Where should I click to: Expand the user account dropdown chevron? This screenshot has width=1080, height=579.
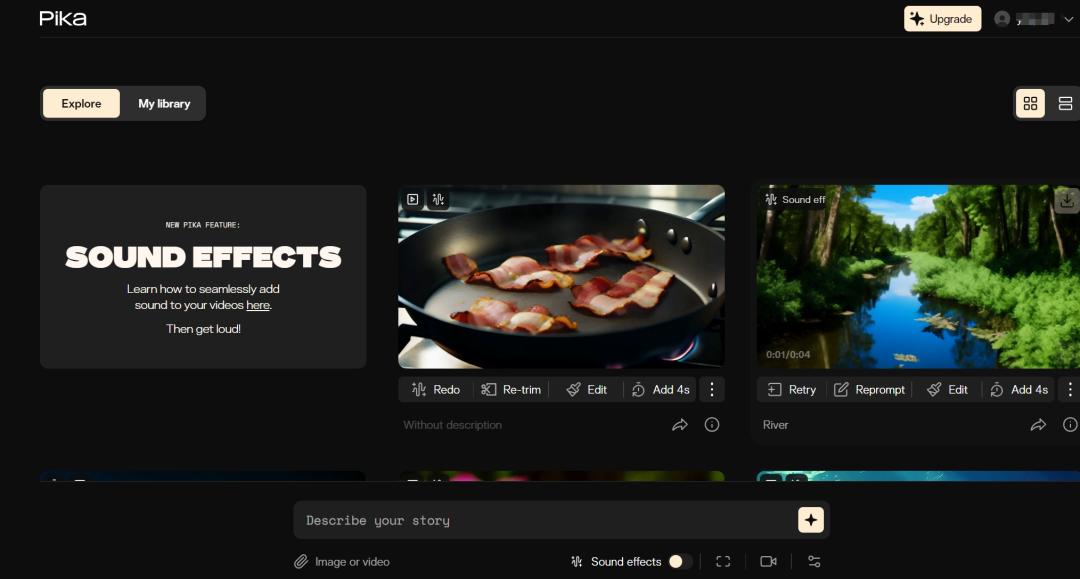[1068, 19]
